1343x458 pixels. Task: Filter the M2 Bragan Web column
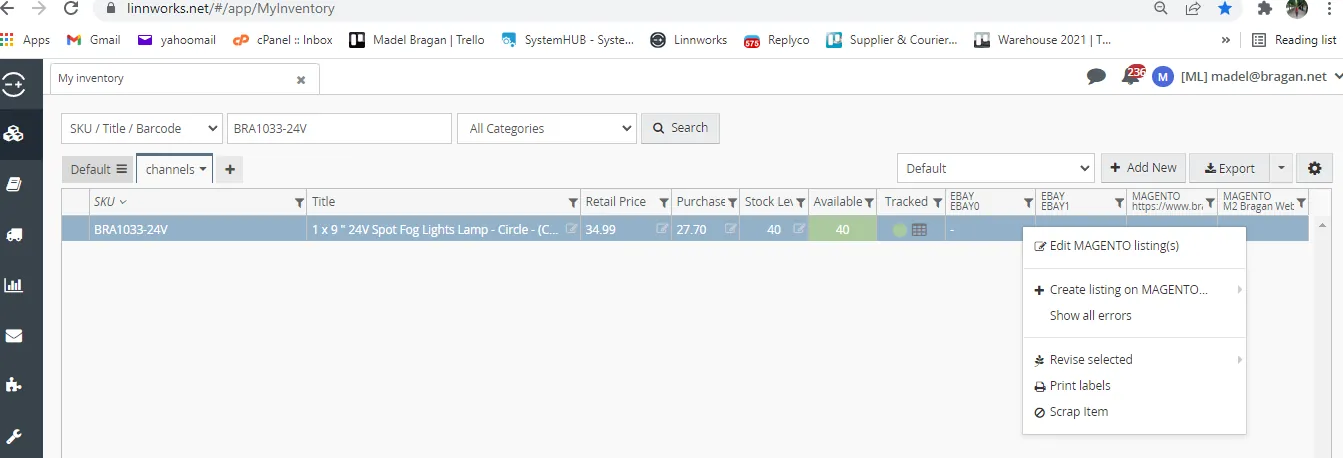pyautogui.click(x=1301, y=203)
